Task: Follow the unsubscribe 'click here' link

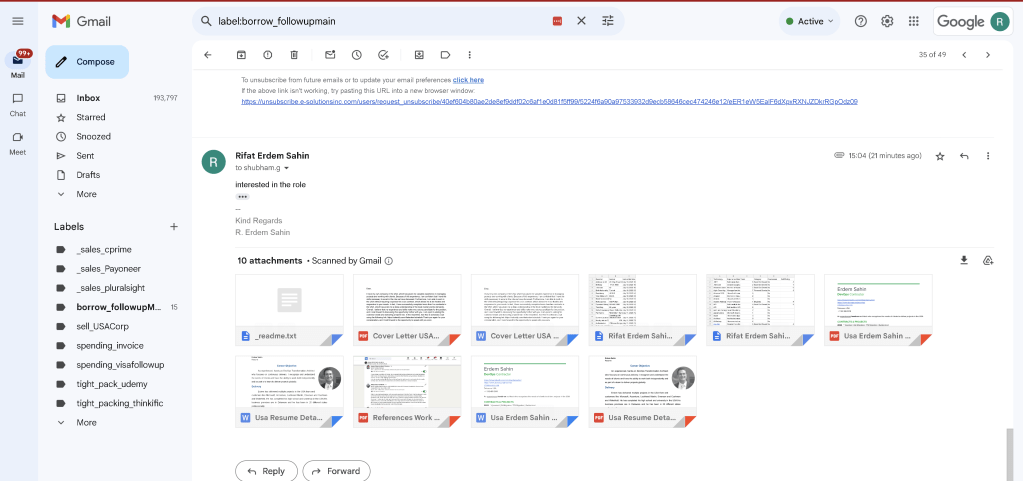Action: pos(468,80)
